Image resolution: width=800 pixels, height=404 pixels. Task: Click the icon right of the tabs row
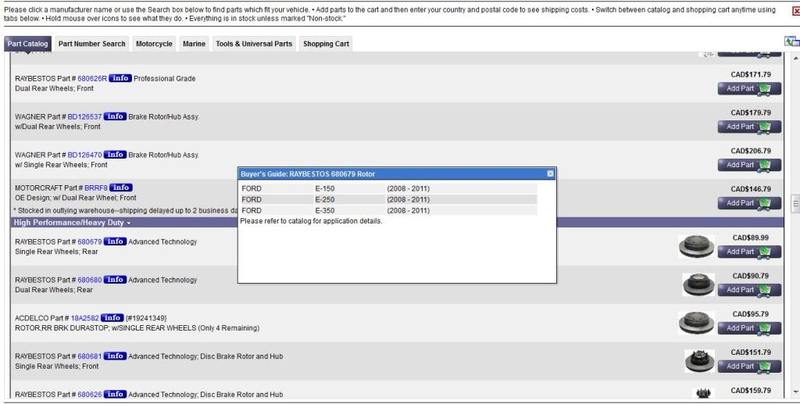(x=792, y=42)
